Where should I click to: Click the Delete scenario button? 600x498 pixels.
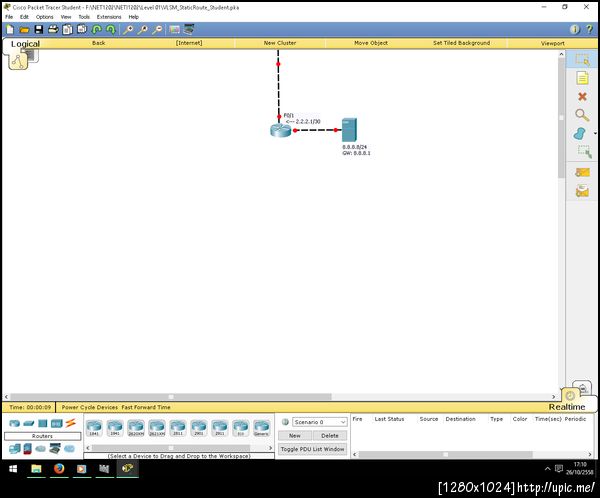[330, 436]
